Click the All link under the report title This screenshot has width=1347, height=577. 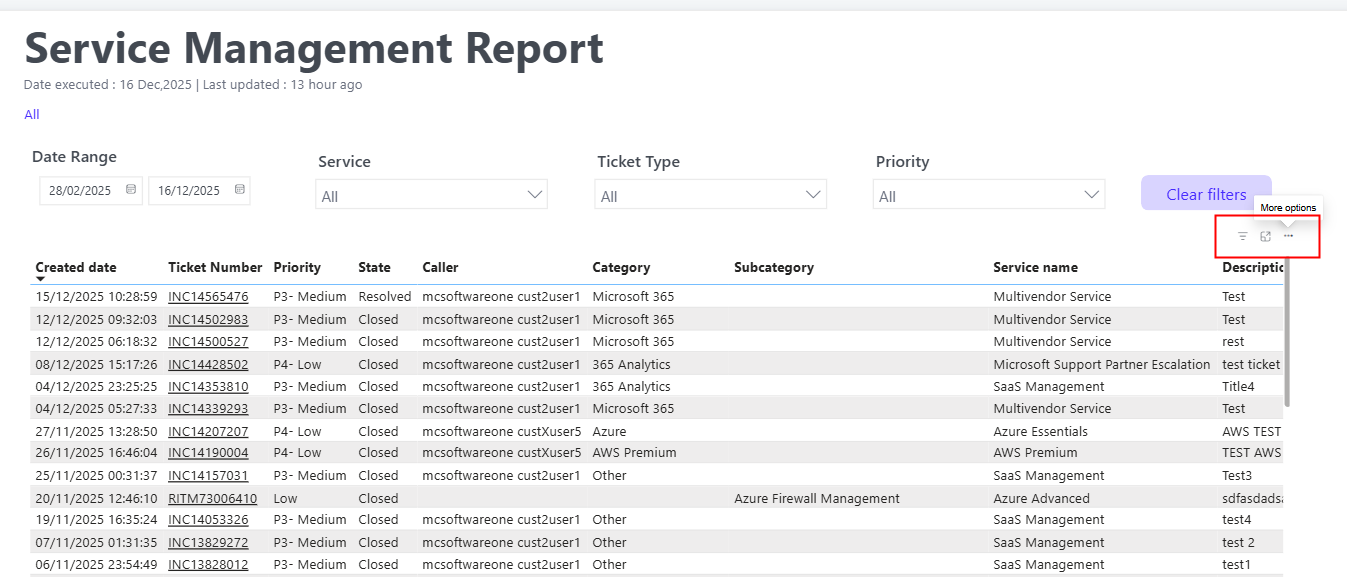[32, 114]
